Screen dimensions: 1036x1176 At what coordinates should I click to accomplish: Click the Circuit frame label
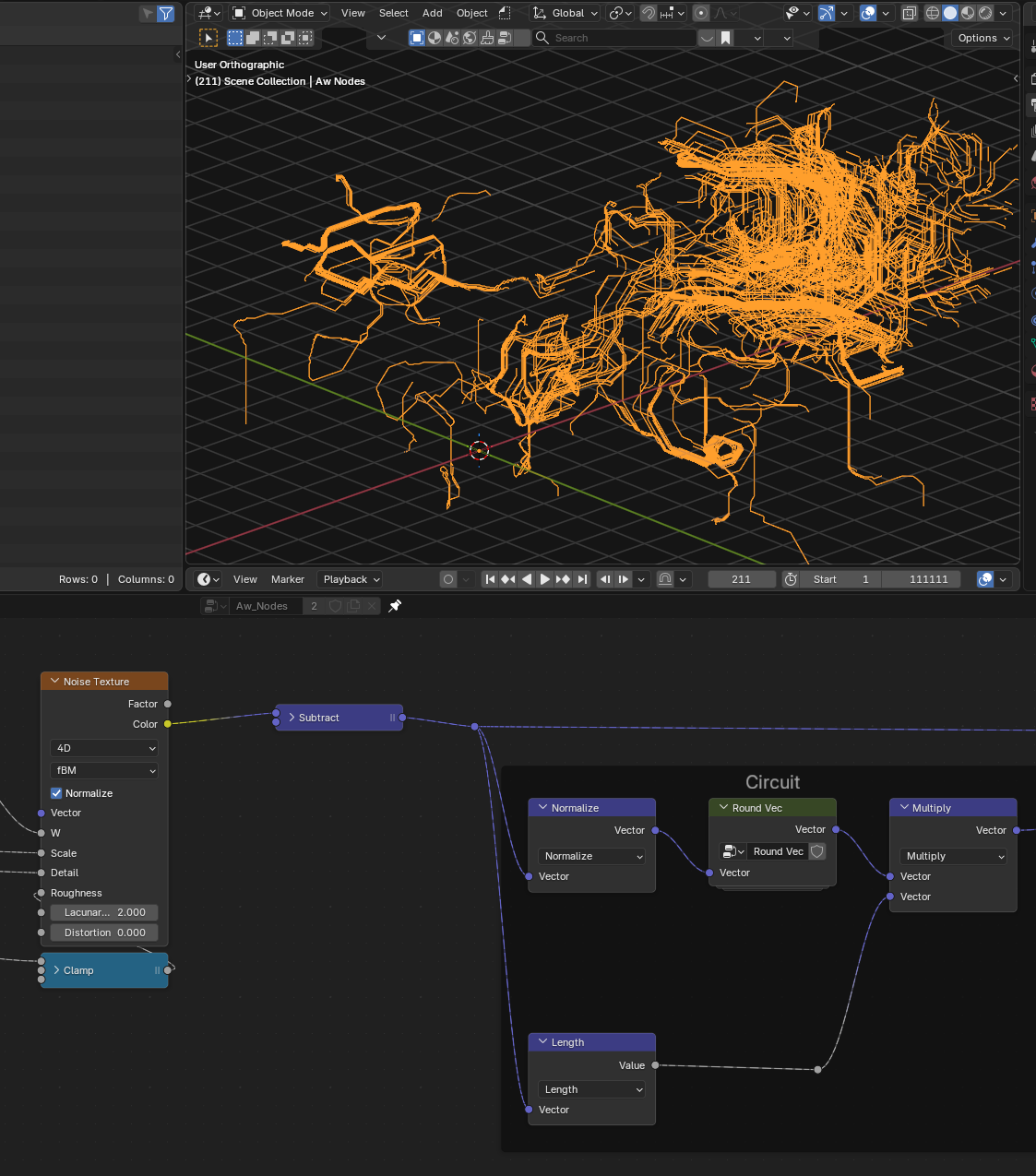(772, 782)
